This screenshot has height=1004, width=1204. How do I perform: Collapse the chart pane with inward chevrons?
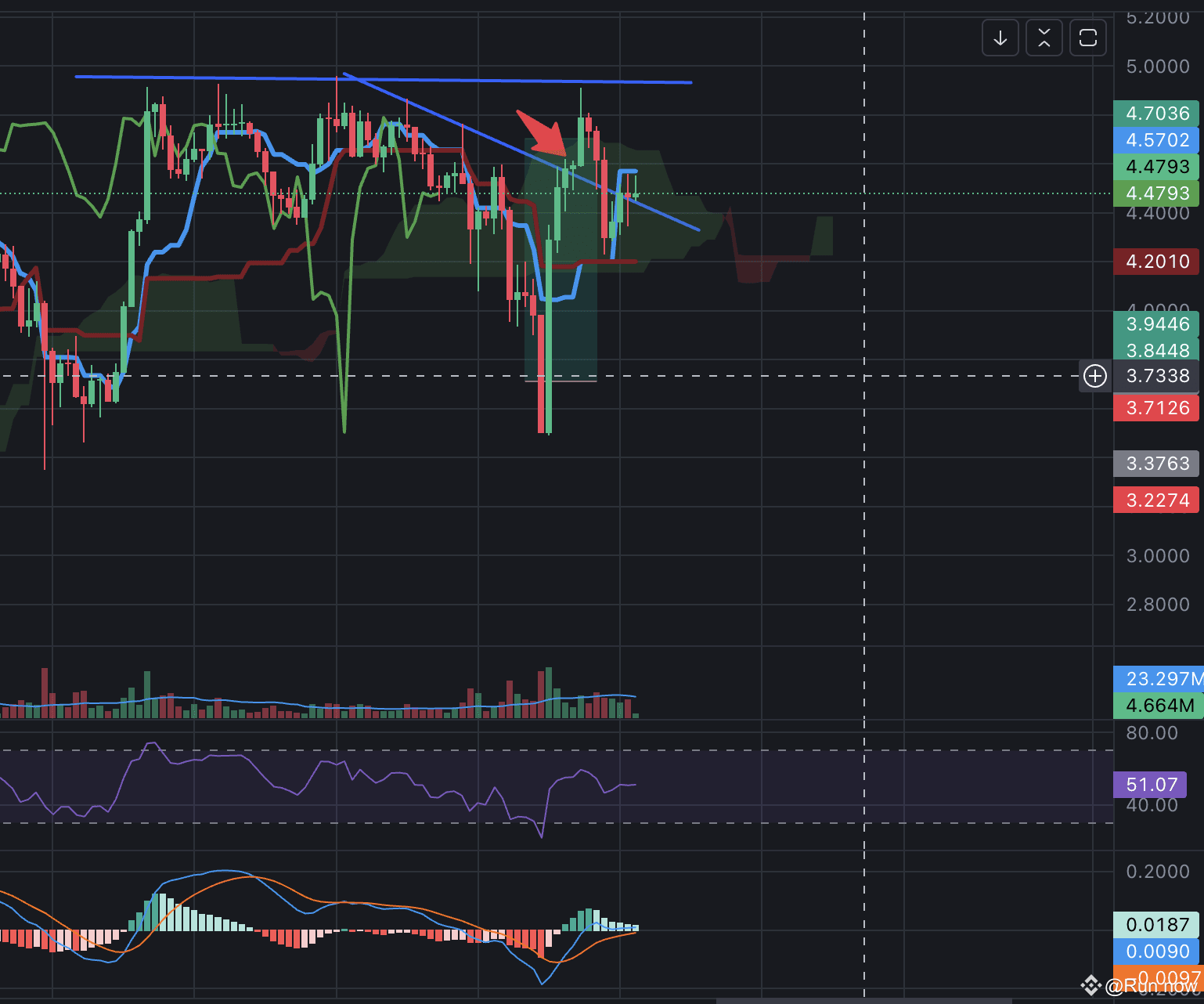[x=1044, y=38]
